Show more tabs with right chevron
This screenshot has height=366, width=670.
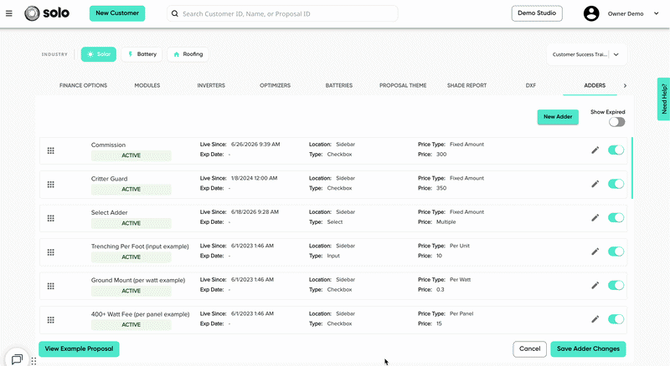click(625, 85)
